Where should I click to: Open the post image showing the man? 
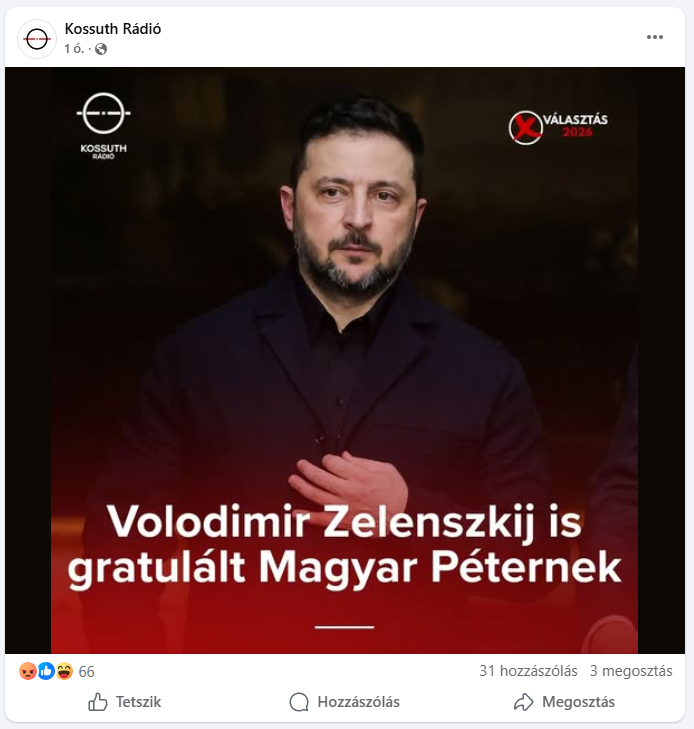(x=344, y=360)
